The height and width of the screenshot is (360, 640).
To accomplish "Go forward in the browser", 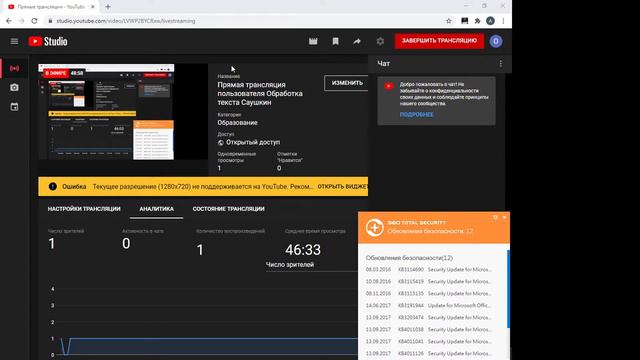I will pyautogui.click(x=21, y=21).
